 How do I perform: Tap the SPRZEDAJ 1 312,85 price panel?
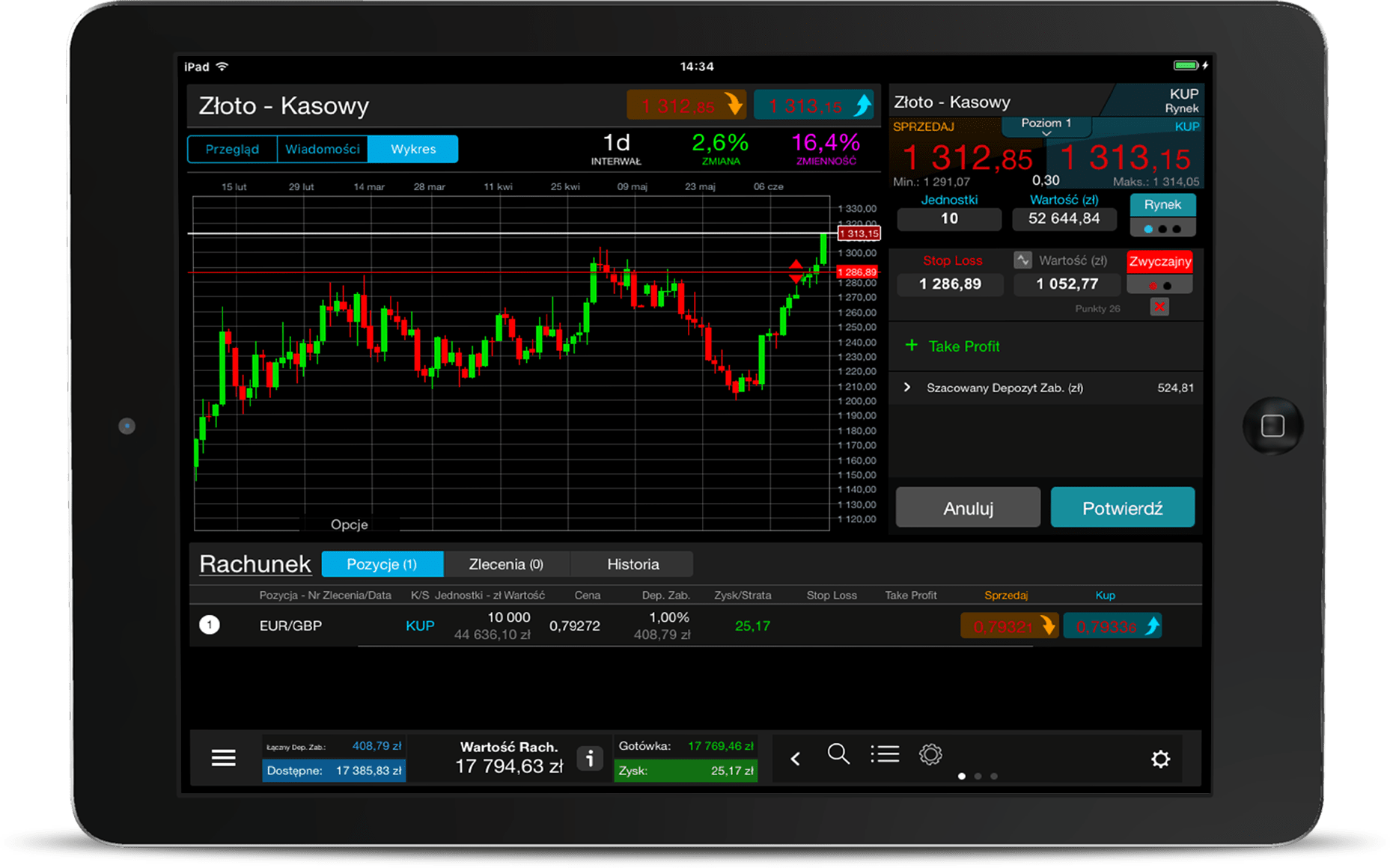coord(966,155)
